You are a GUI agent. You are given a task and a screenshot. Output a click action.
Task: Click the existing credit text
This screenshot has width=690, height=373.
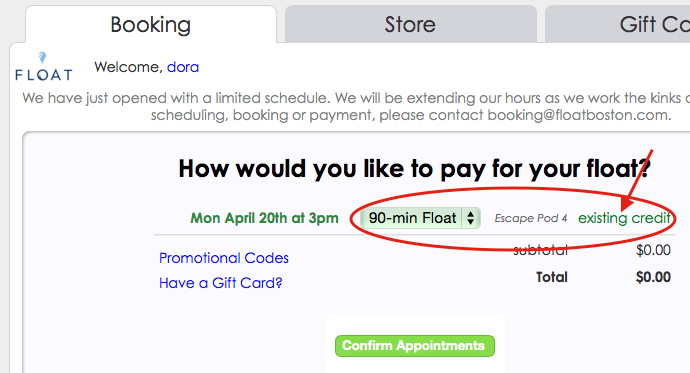[x=624, y=218]
